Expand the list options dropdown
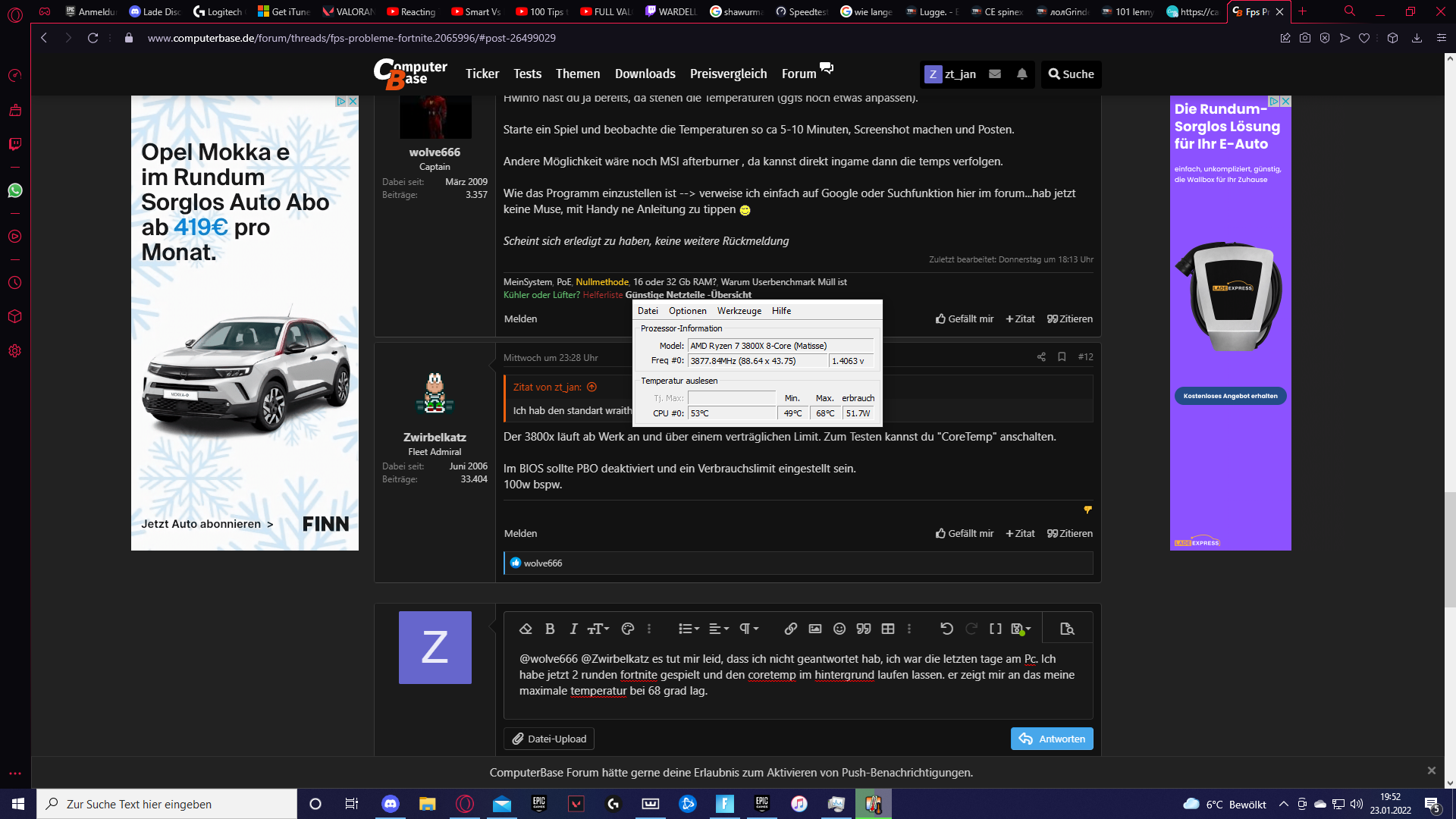The width and height of the screenshot is (1456, 819). click(x=689, y=629)
